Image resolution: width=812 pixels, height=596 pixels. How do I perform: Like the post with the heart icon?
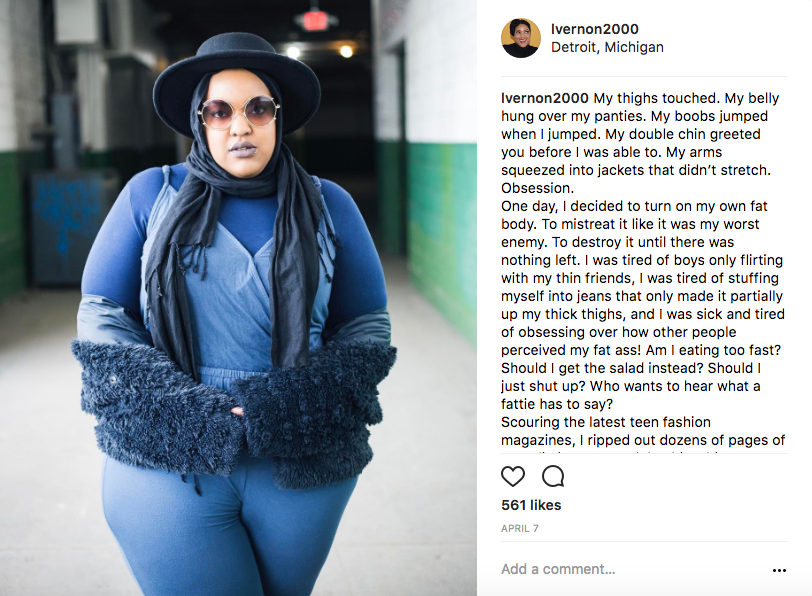click(x=513, y=476)
